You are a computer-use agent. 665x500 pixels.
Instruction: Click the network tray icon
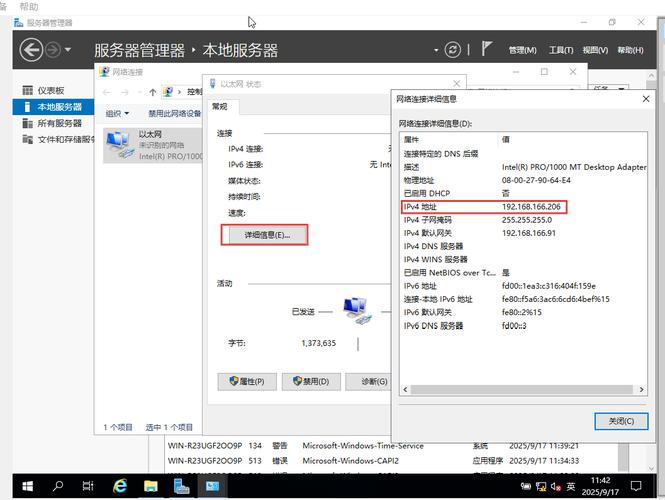coord(540,487)
